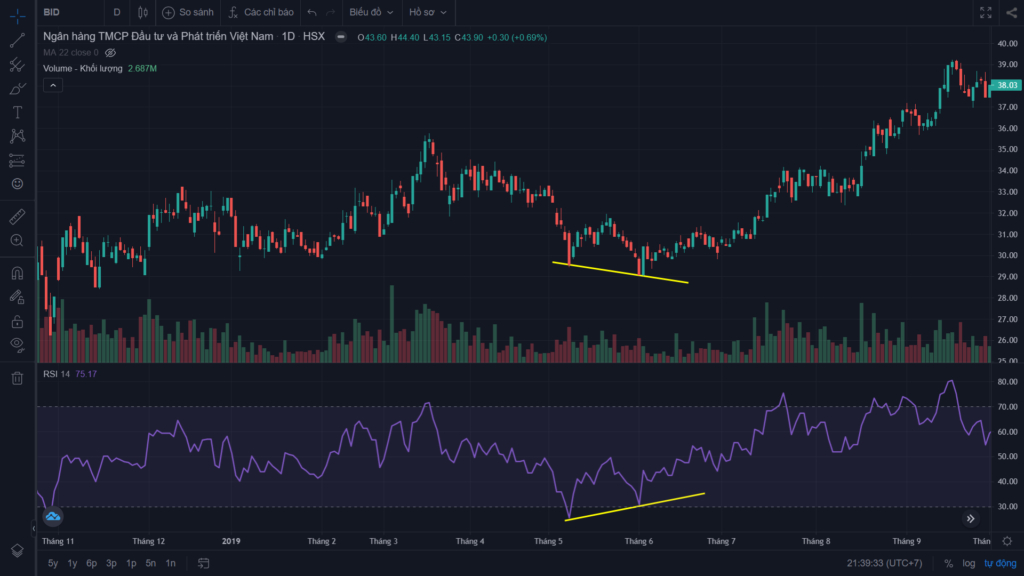Screen dimensions: 1024x576
Task: Expand the left toolbar collapse arrow
Action: point(33,528)
